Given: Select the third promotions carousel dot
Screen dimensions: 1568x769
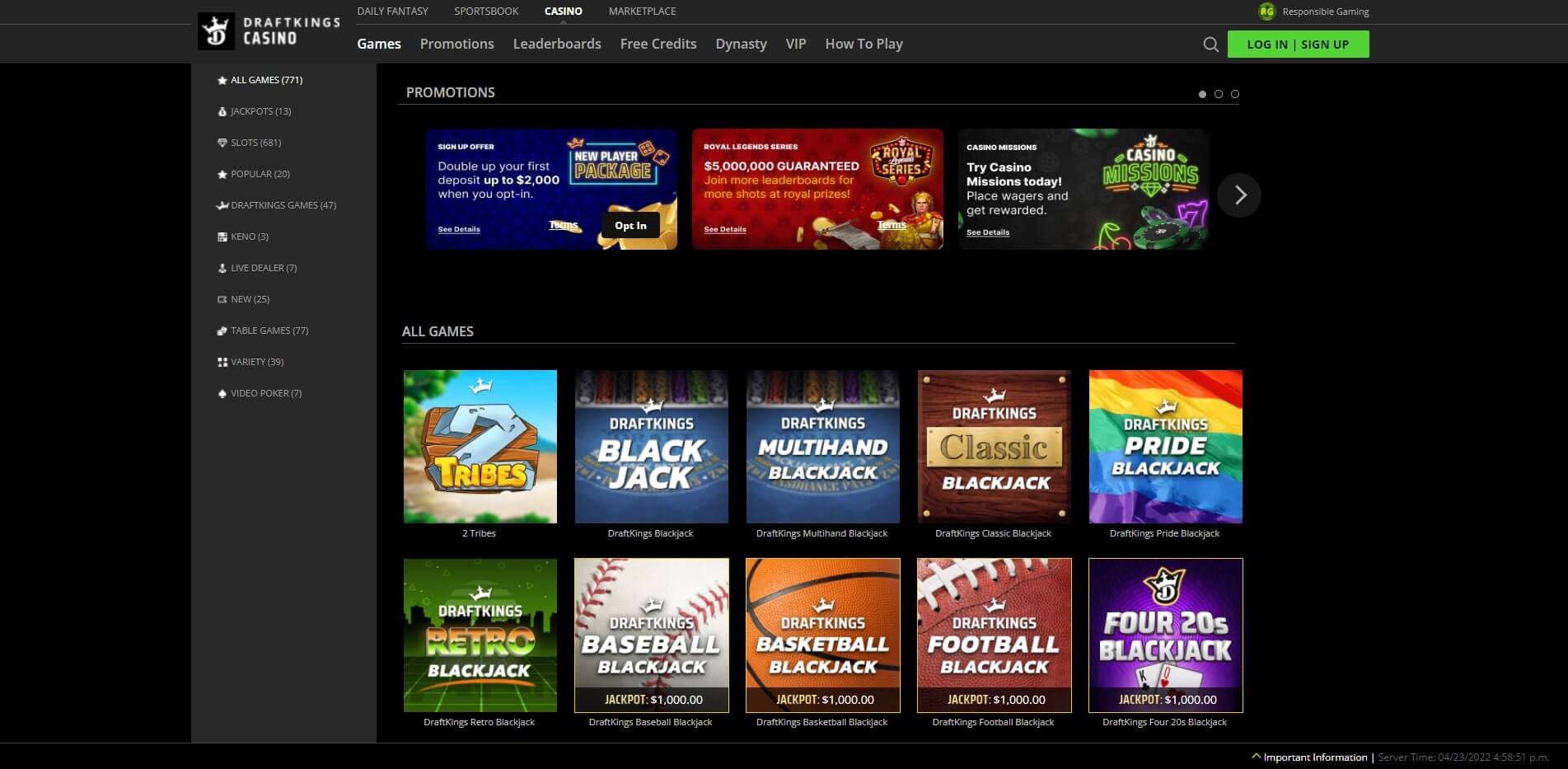Looking at the screenshot, I should (1234, 94).
